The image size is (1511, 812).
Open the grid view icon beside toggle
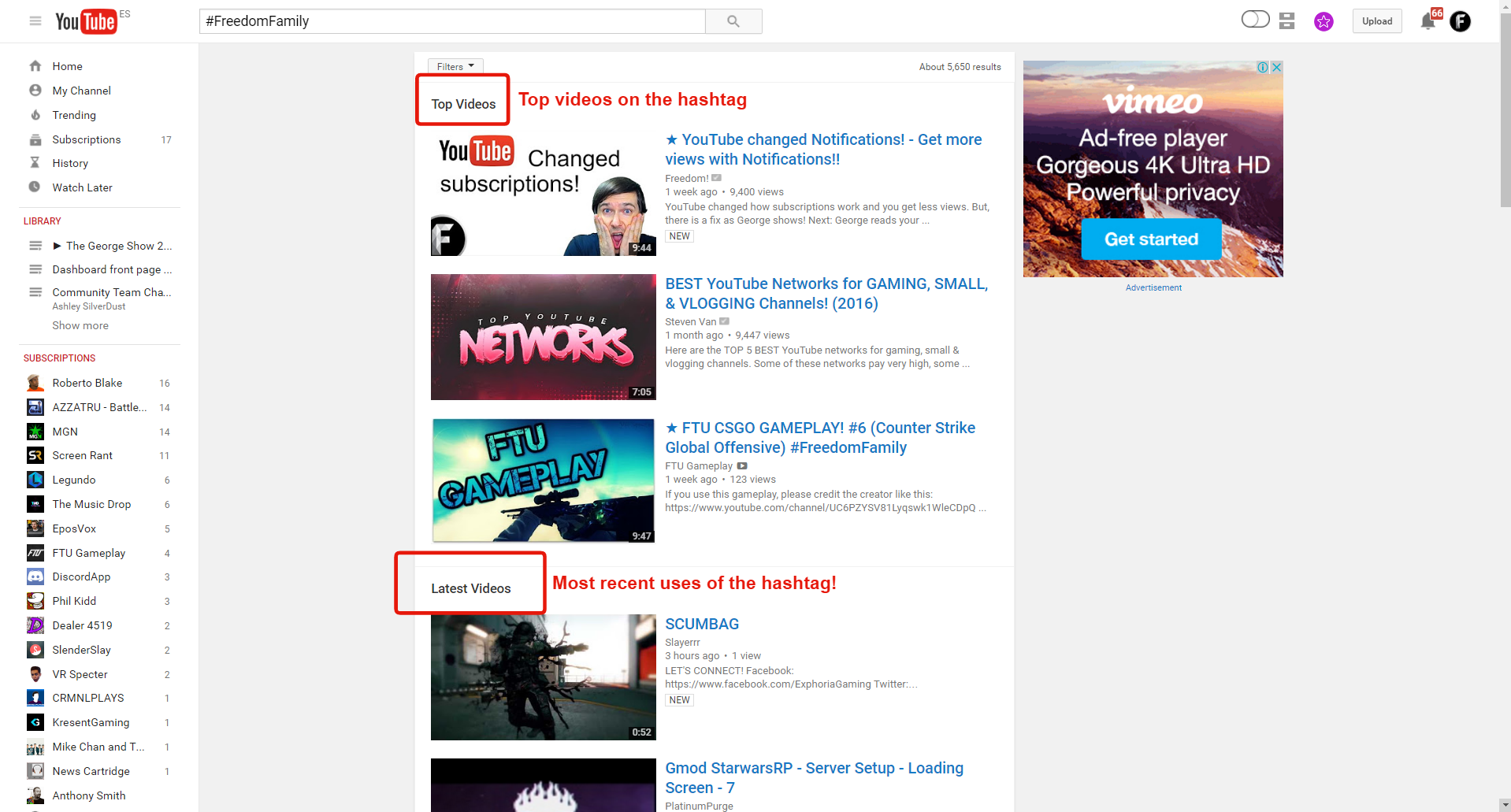1286,21
